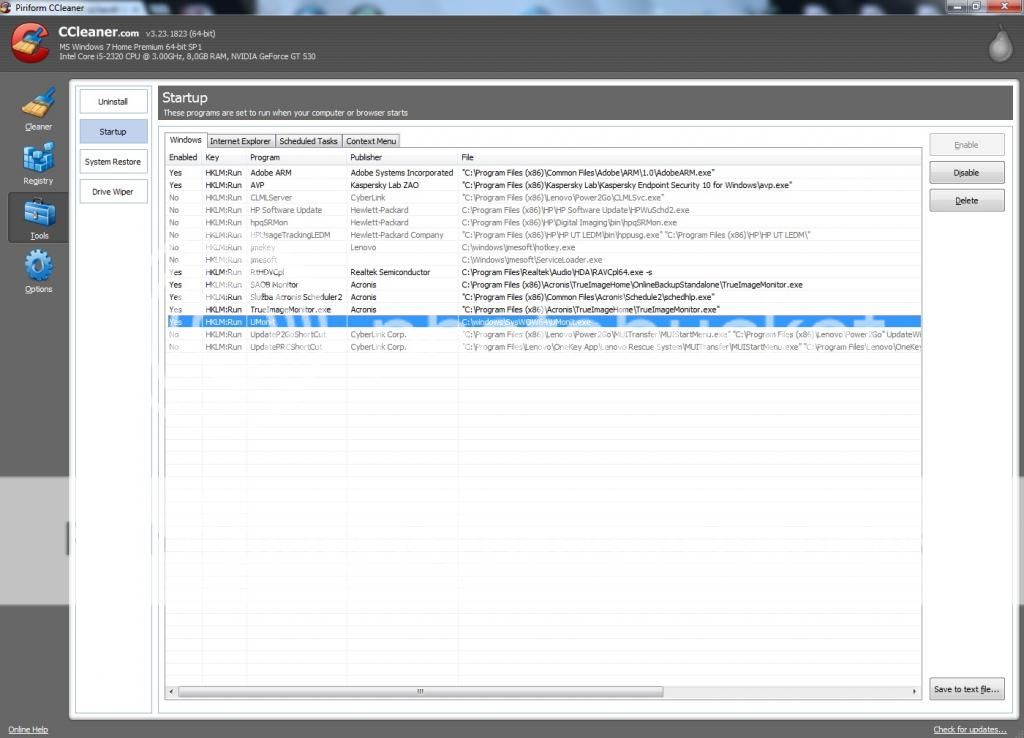Open System Restore panel

click(113, 162)
